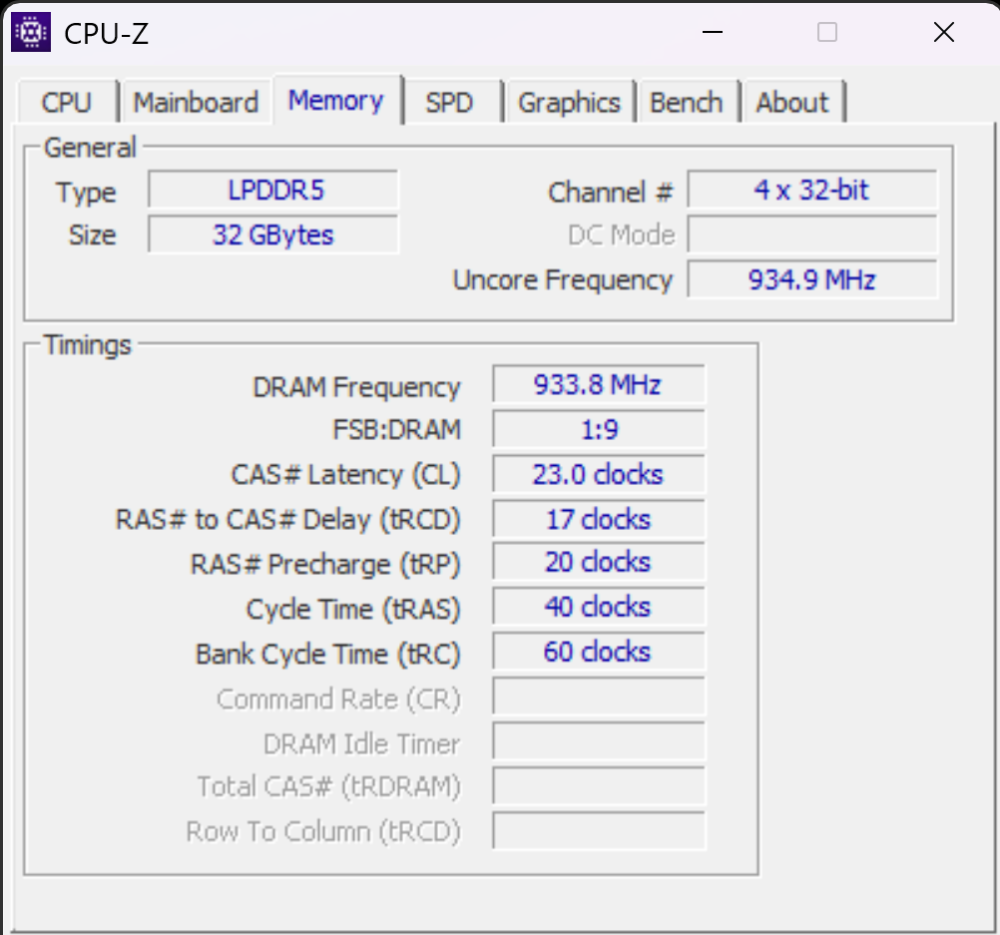Switch to the CPU tab
This screenshot has width=1000, height=935.
(x=67, y=102)
